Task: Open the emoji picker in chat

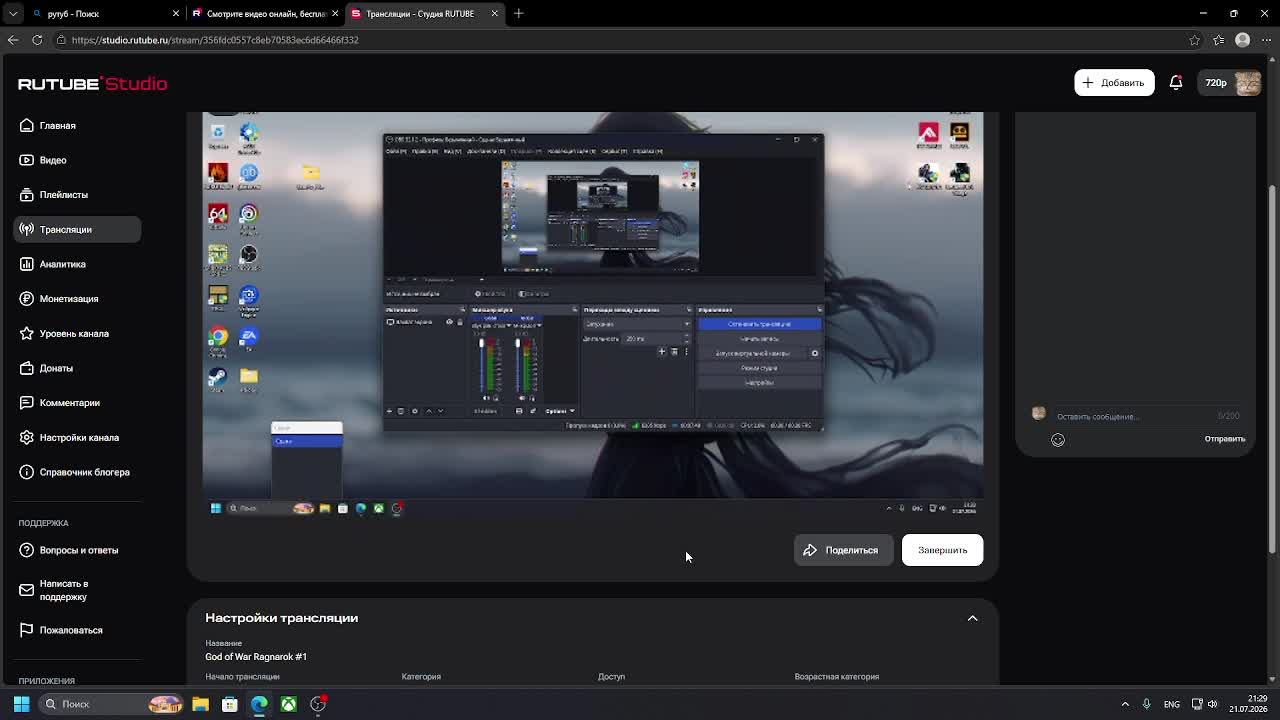Action: (x=1058, y=439)
